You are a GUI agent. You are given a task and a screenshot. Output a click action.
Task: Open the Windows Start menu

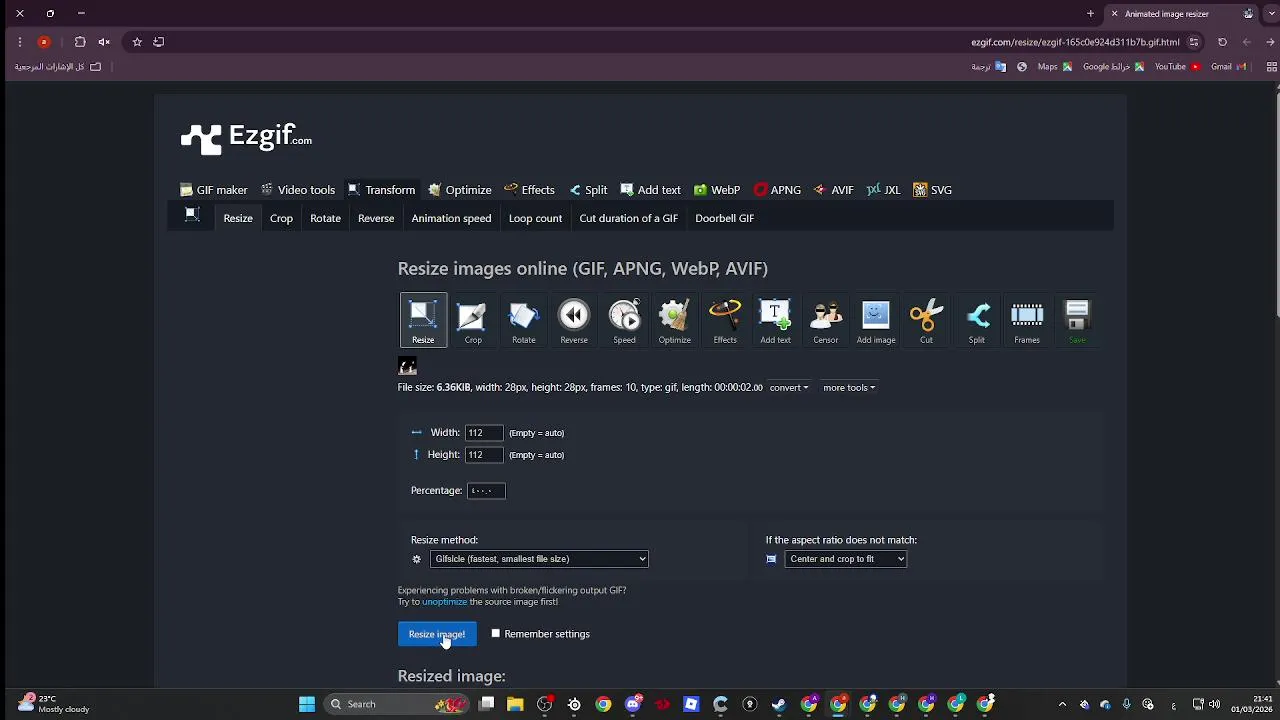pyautogui.click(x=307, y=704)
